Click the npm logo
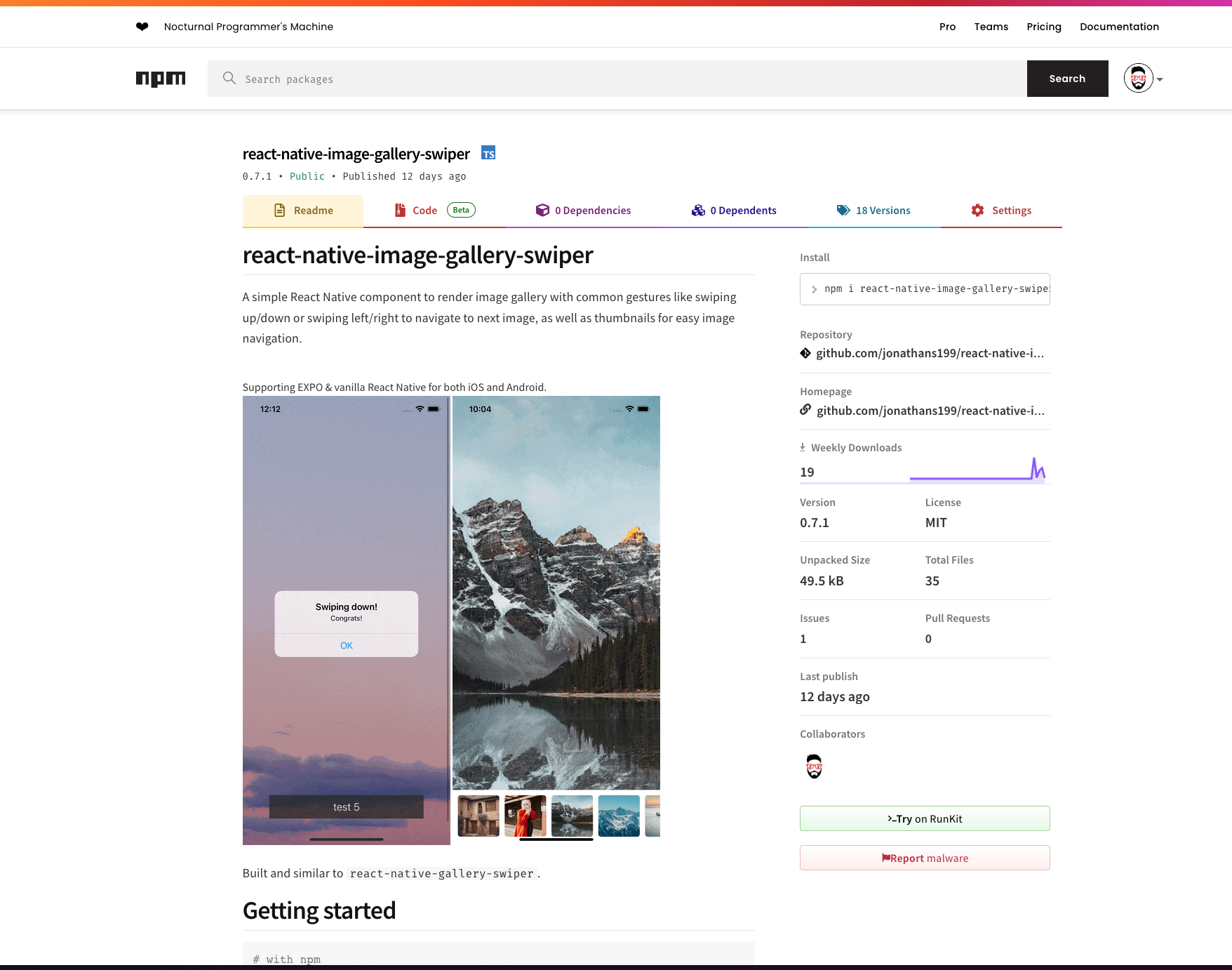 tap(161, 79)
